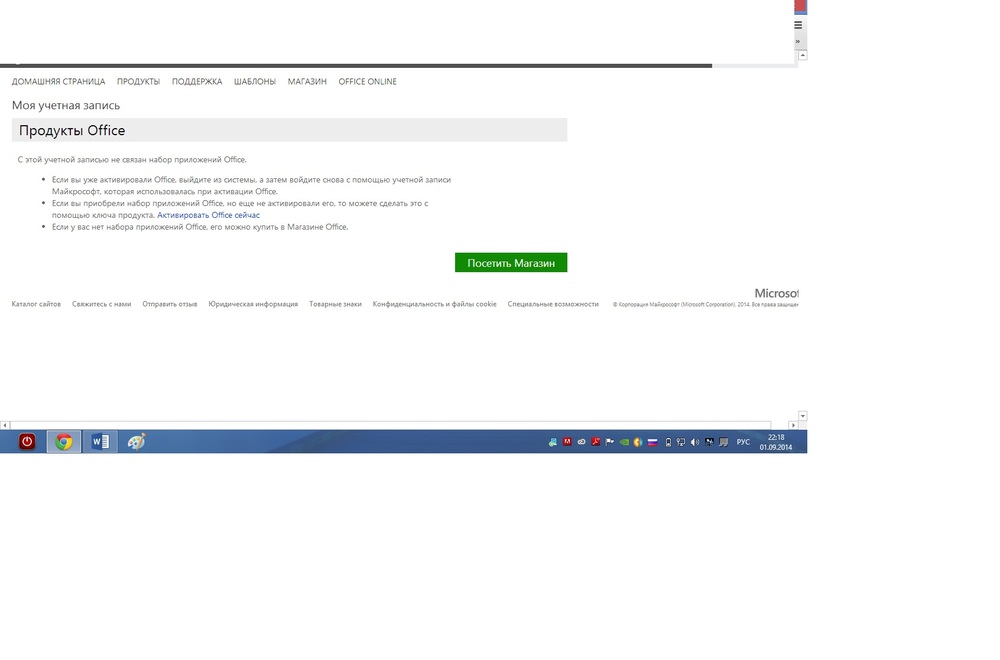The height and width of the screenshot is (660, 1000).
Task: Click the red power button taskbar icon
Action: (27, 442)
